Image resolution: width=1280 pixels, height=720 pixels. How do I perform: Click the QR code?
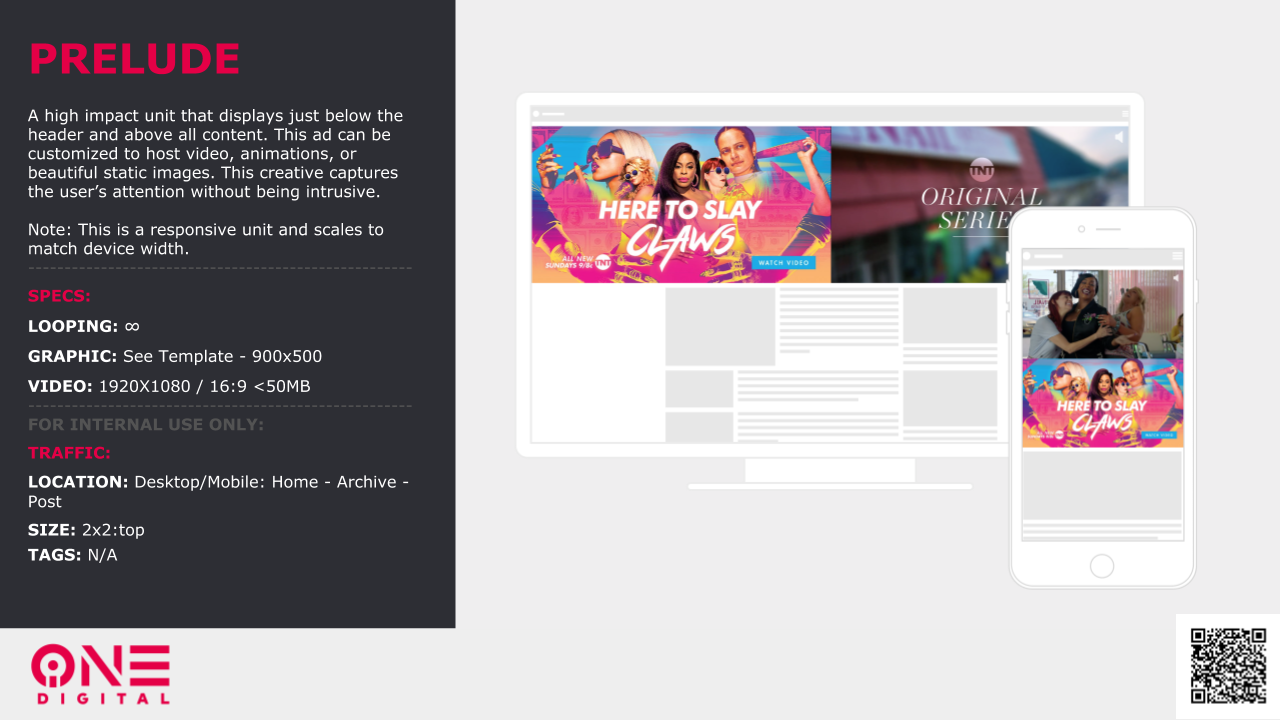1228,666
